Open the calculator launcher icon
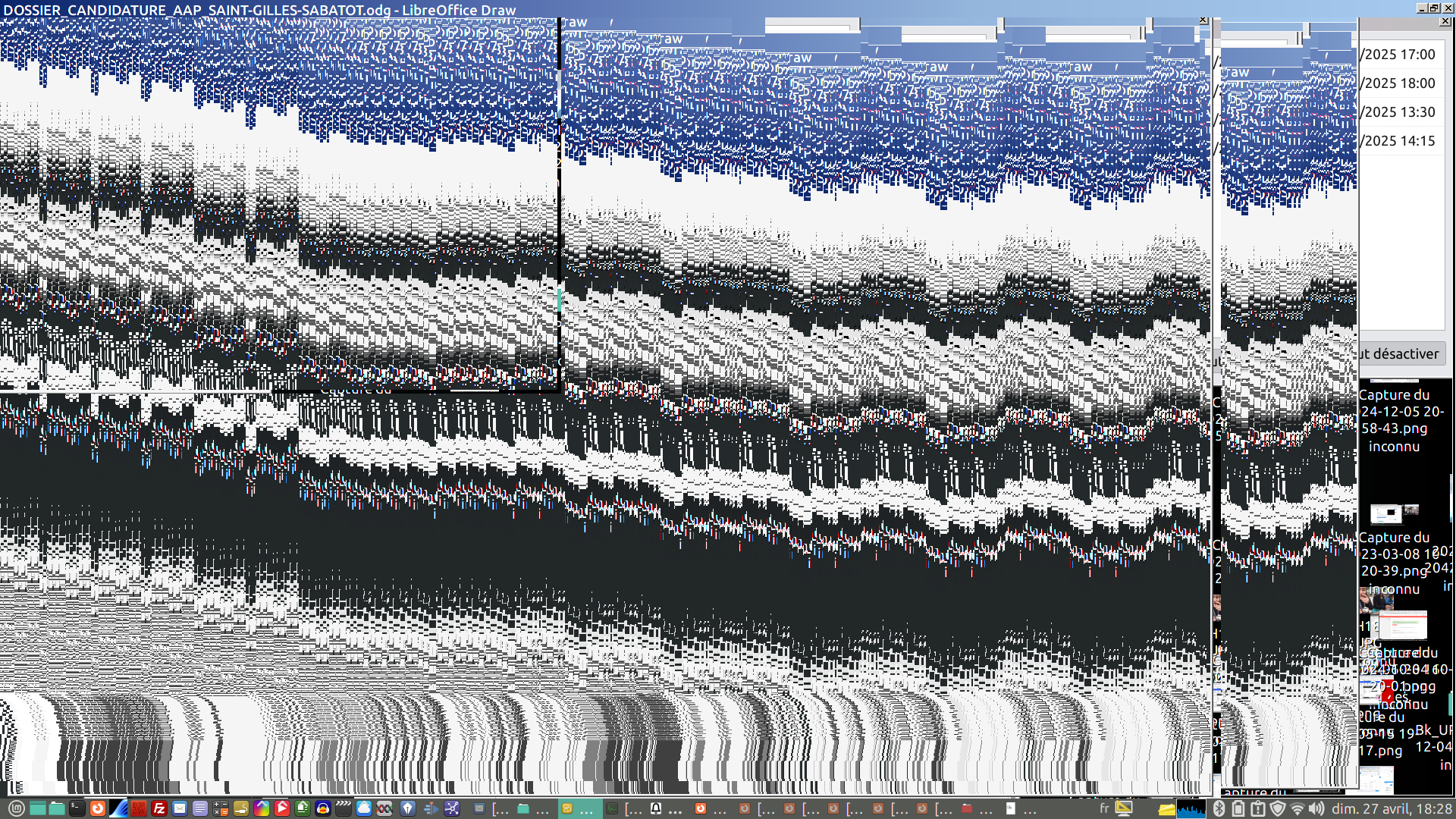The width and height of the screenshot is (1456, 819). click(x=221, y=808)
